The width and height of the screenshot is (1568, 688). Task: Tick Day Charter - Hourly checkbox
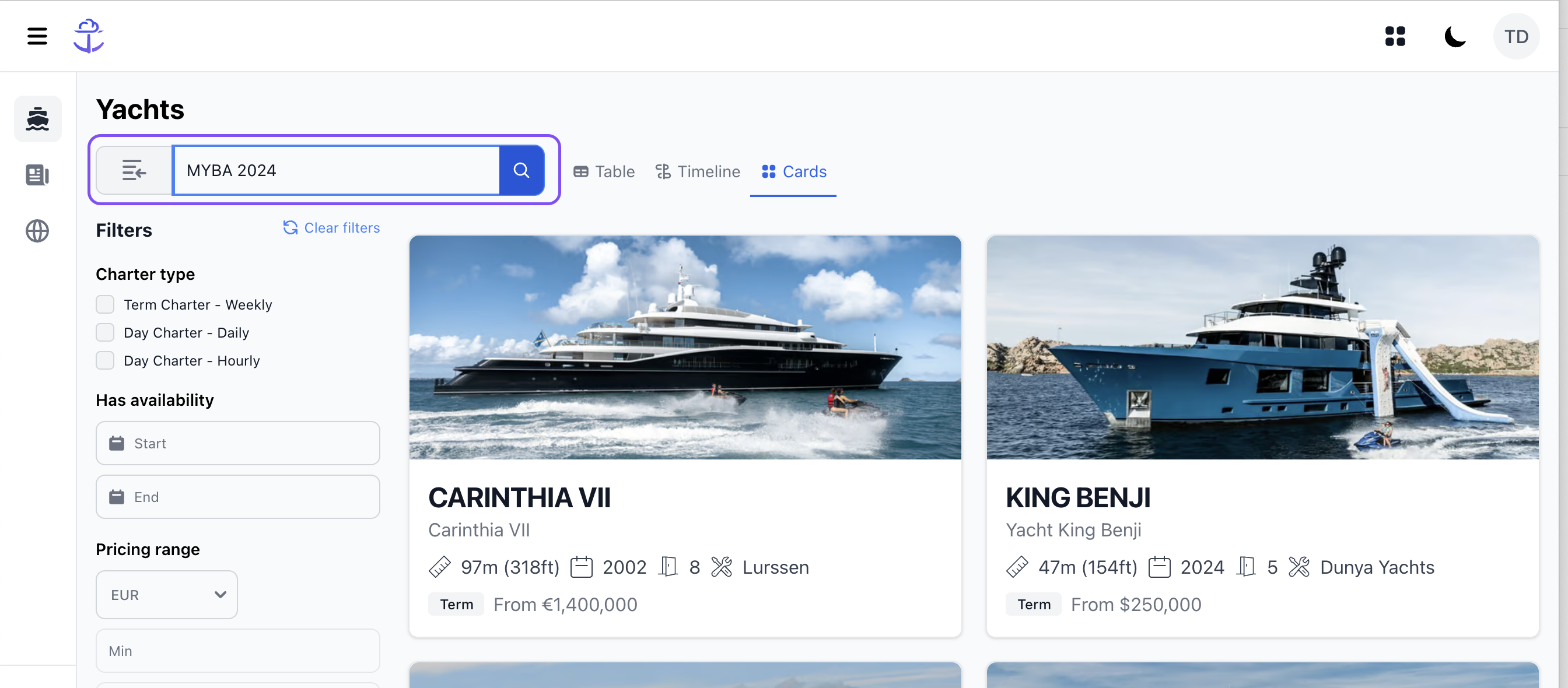click(106, 360)
